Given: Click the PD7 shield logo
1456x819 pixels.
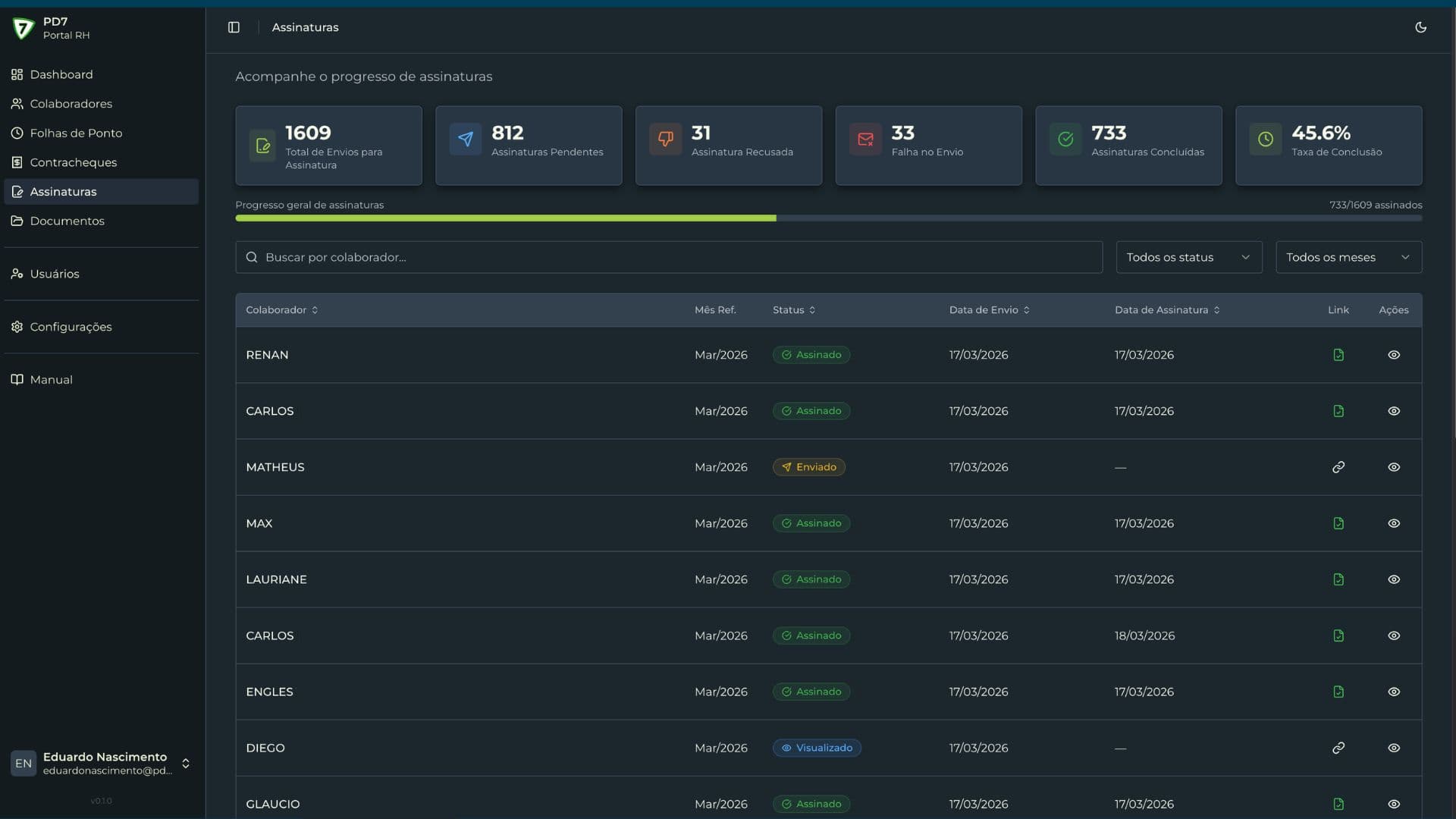Looking at the screenshot, I should pyautogui.click(x=24, y=28).
